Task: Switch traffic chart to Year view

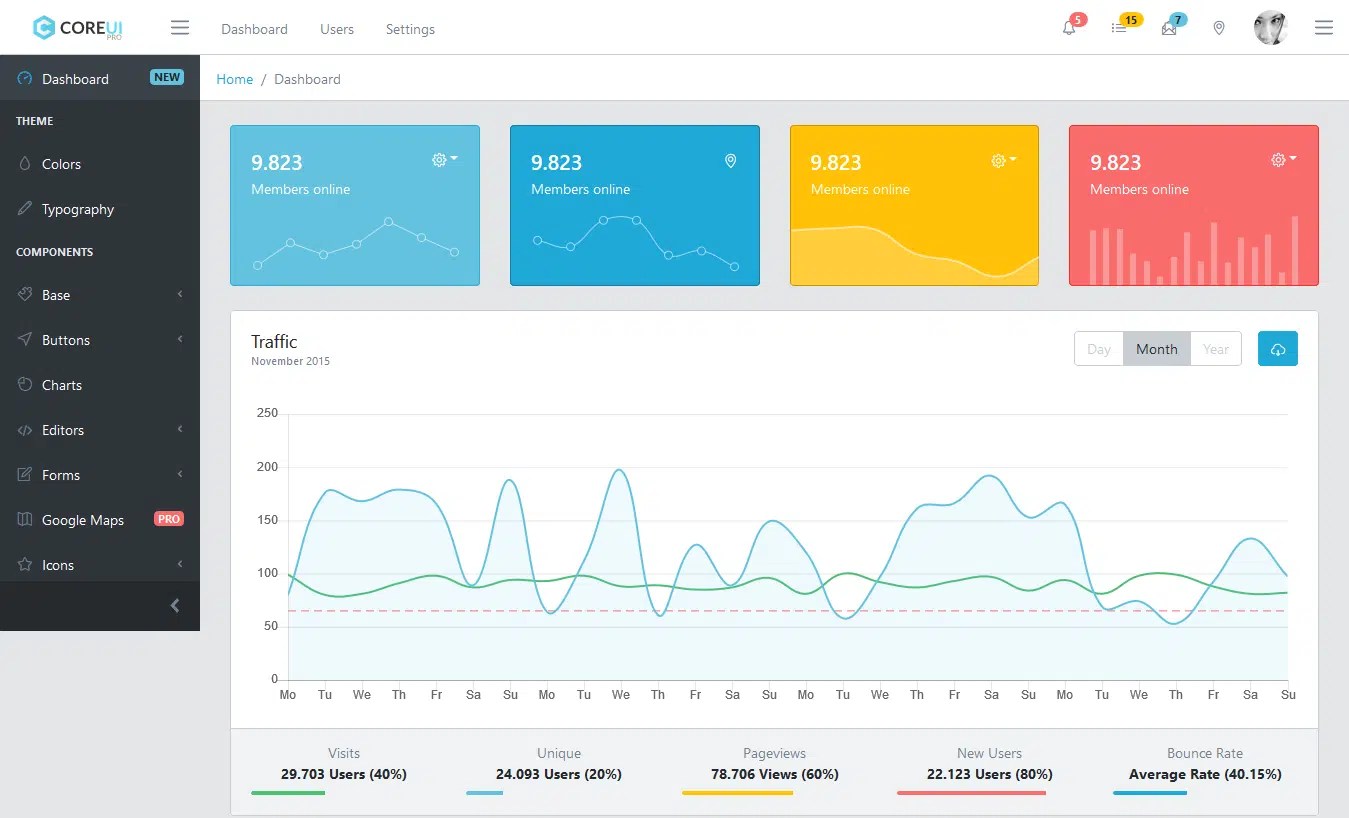Action: (x=1216, y=349)
